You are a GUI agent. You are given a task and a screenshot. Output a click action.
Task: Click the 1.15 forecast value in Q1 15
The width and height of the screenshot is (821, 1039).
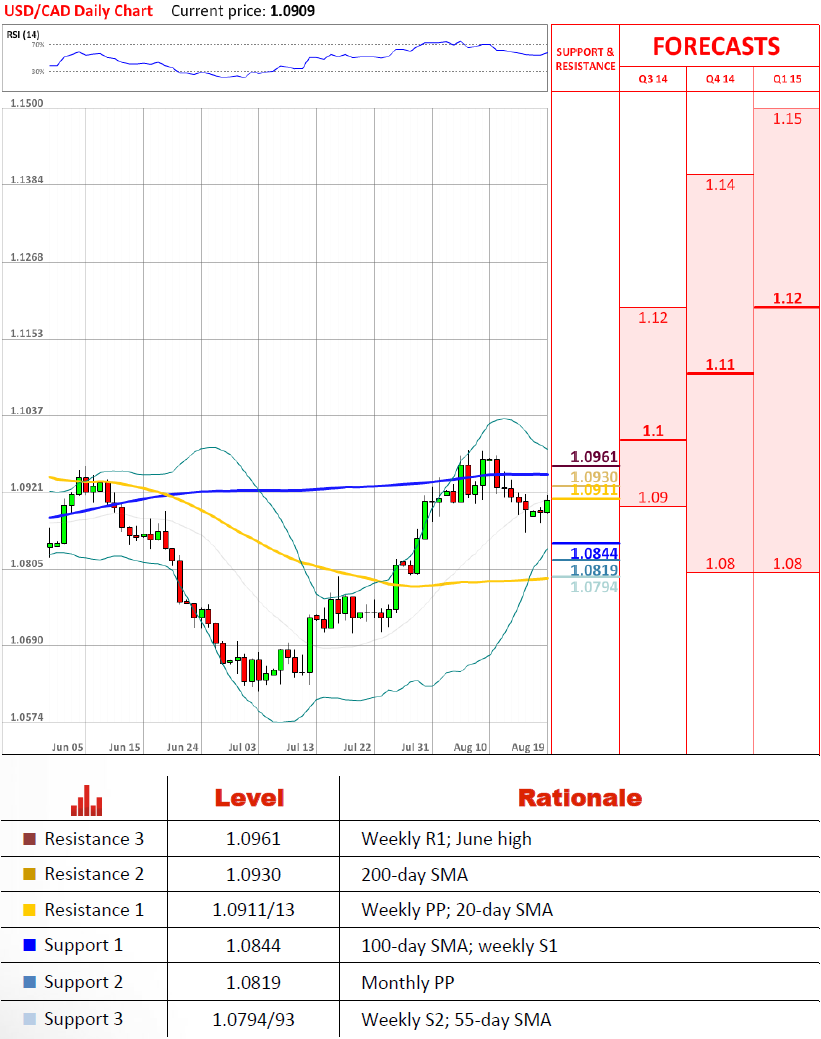tap(787, 119)
